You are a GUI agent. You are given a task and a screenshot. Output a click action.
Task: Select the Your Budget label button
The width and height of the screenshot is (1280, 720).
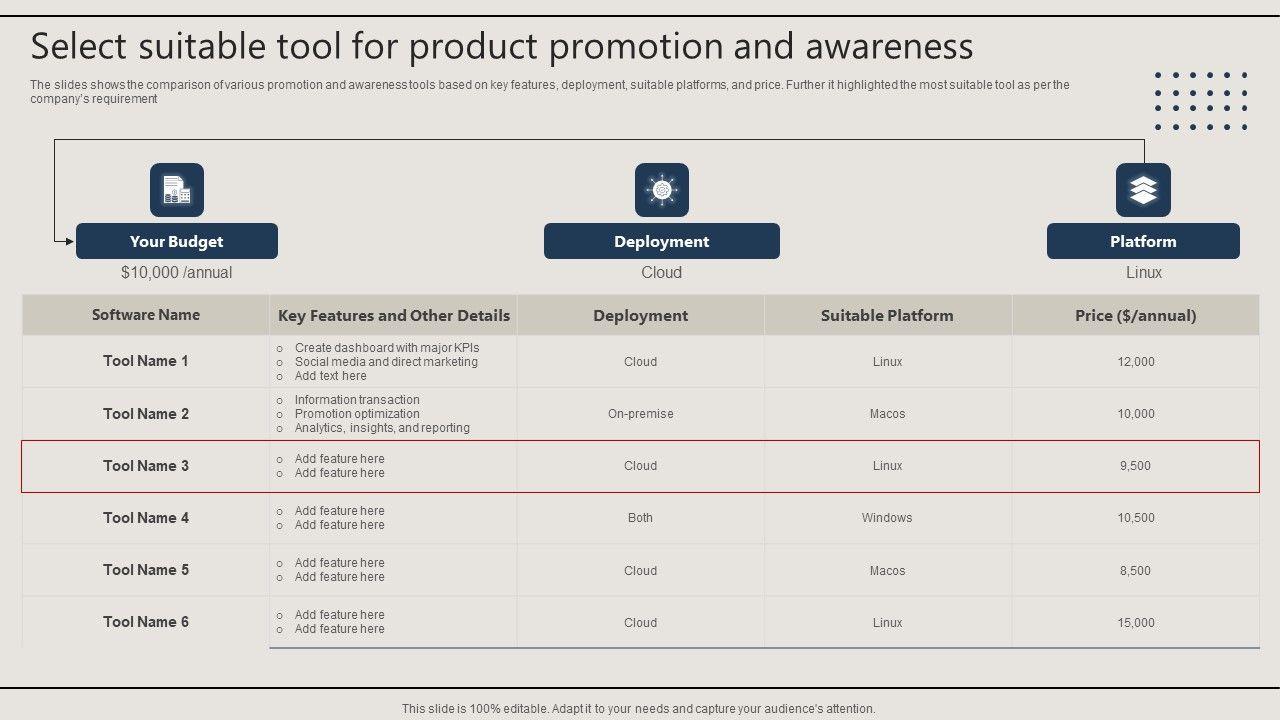[177, 241]
